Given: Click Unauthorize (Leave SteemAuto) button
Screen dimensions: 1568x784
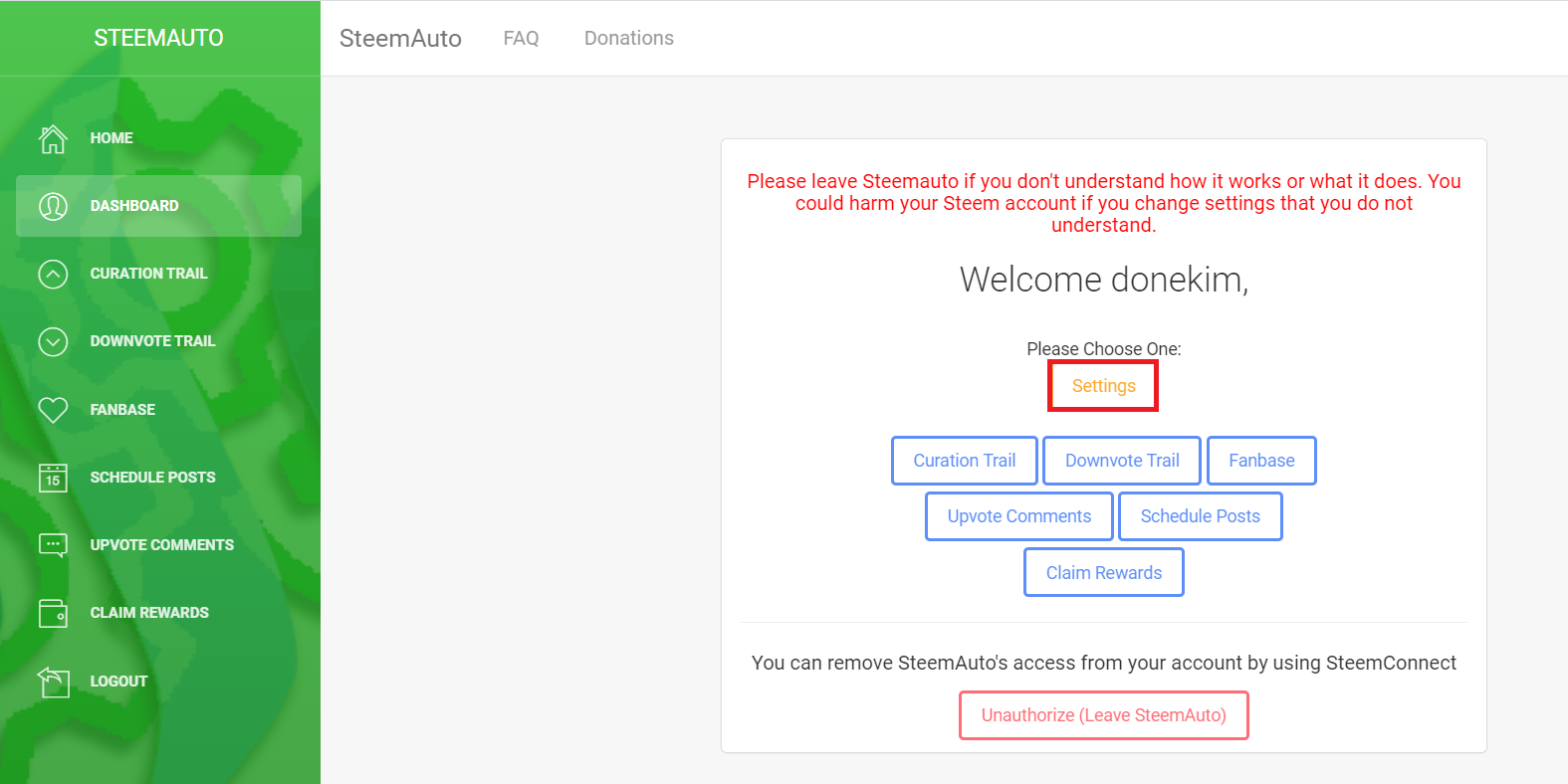Looking at the screenshot, I should tap(1104, 715).
